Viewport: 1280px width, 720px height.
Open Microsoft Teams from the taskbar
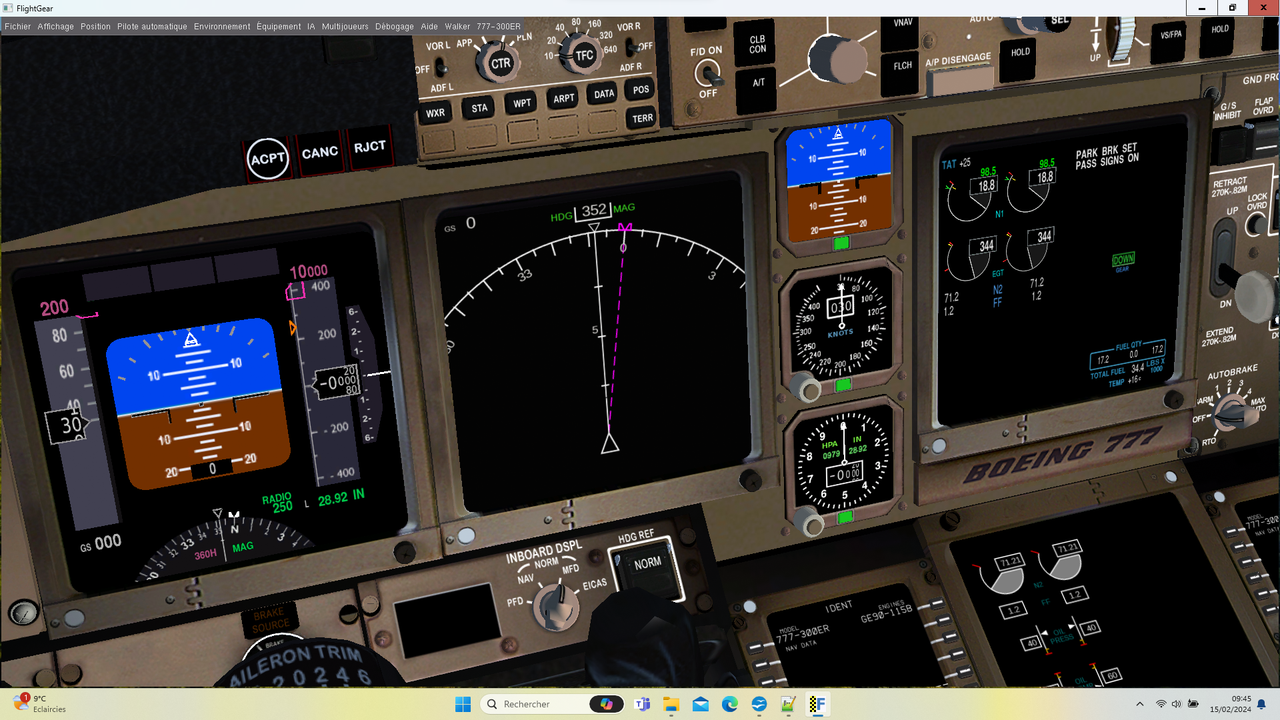[x=641, y=704]
